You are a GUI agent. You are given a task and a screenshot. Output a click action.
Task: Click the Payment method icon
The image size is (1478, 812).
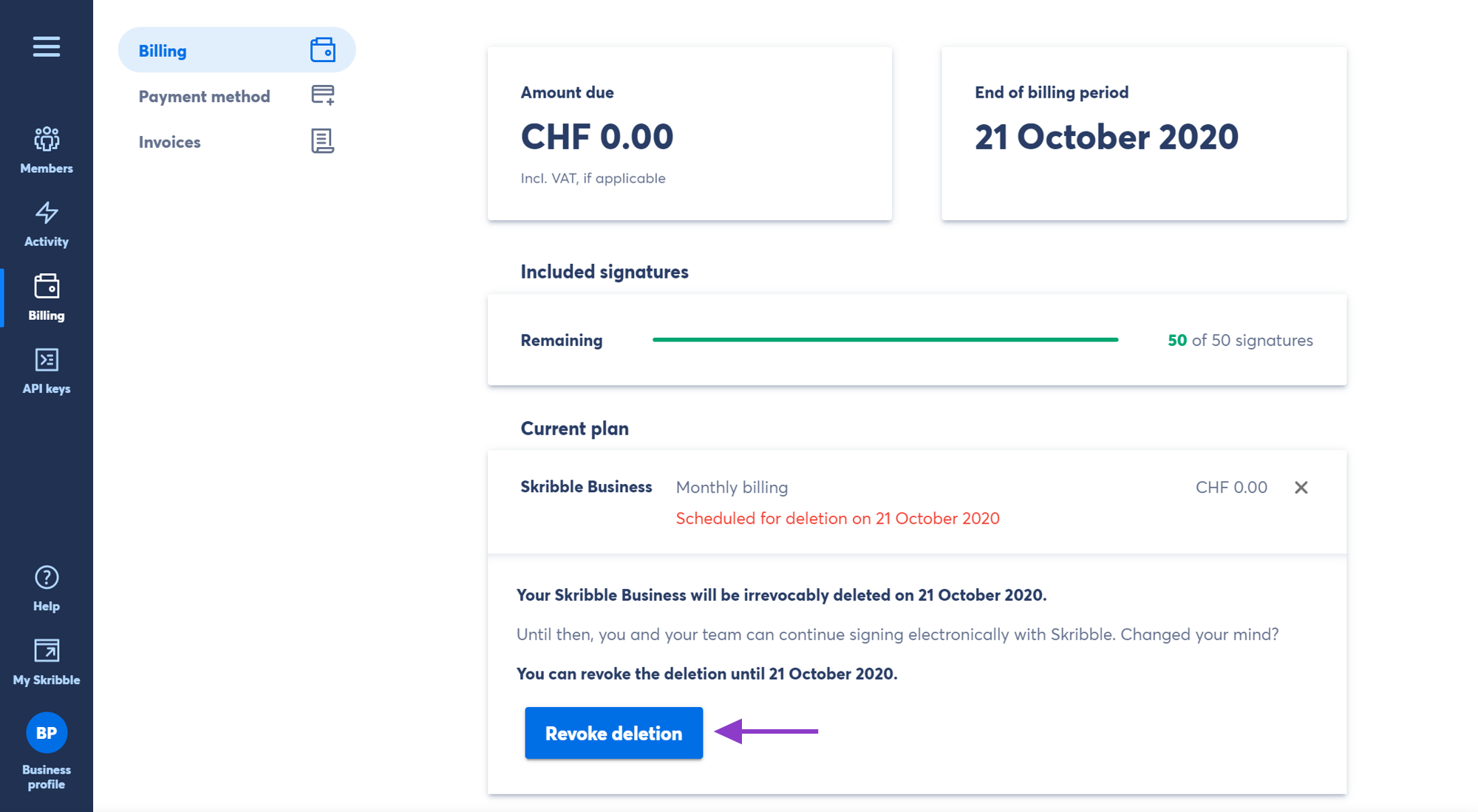point(322,95)
